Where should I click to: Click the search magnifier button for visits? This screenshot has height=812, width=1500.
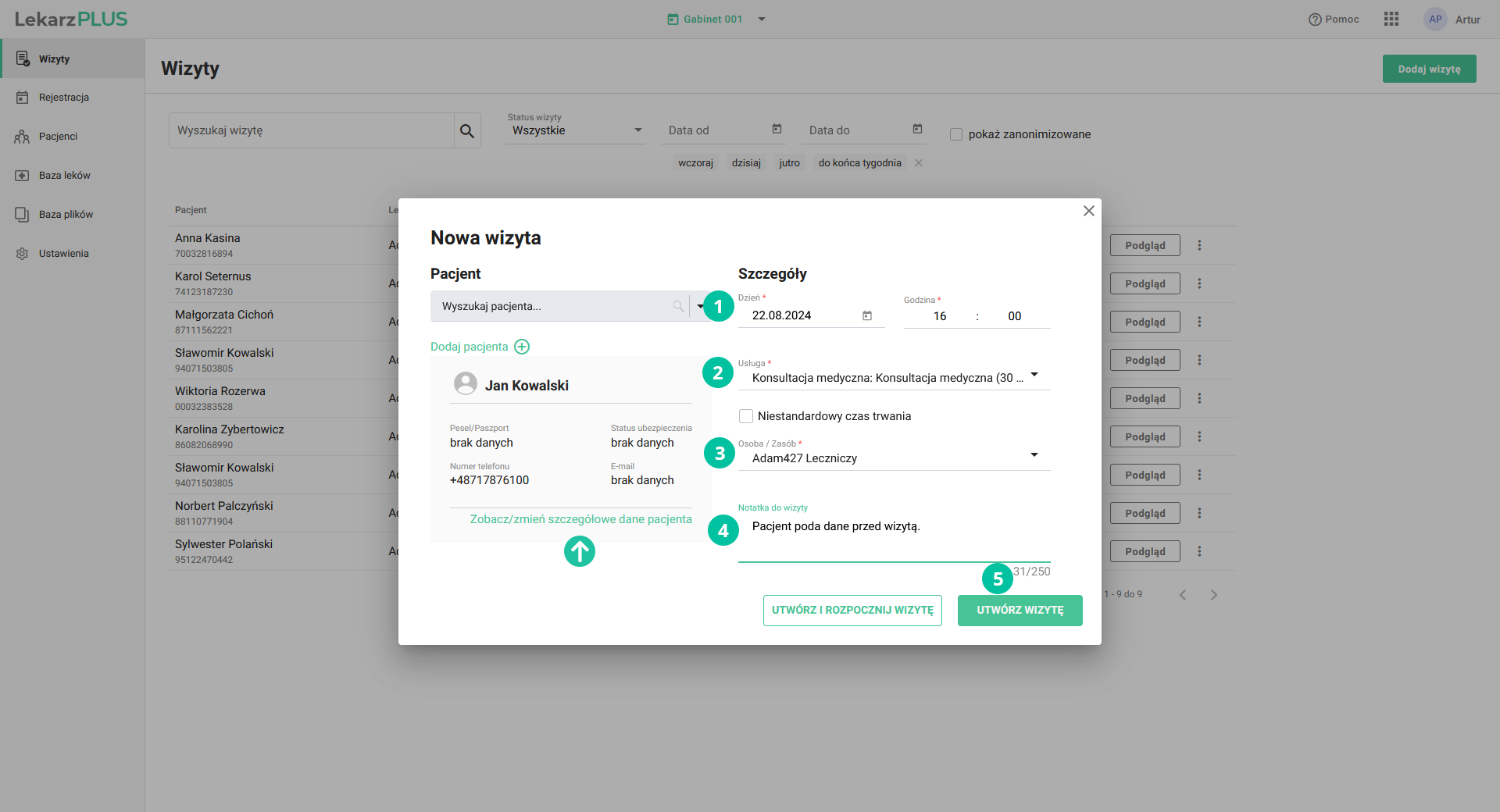click(x=467, y=131)
